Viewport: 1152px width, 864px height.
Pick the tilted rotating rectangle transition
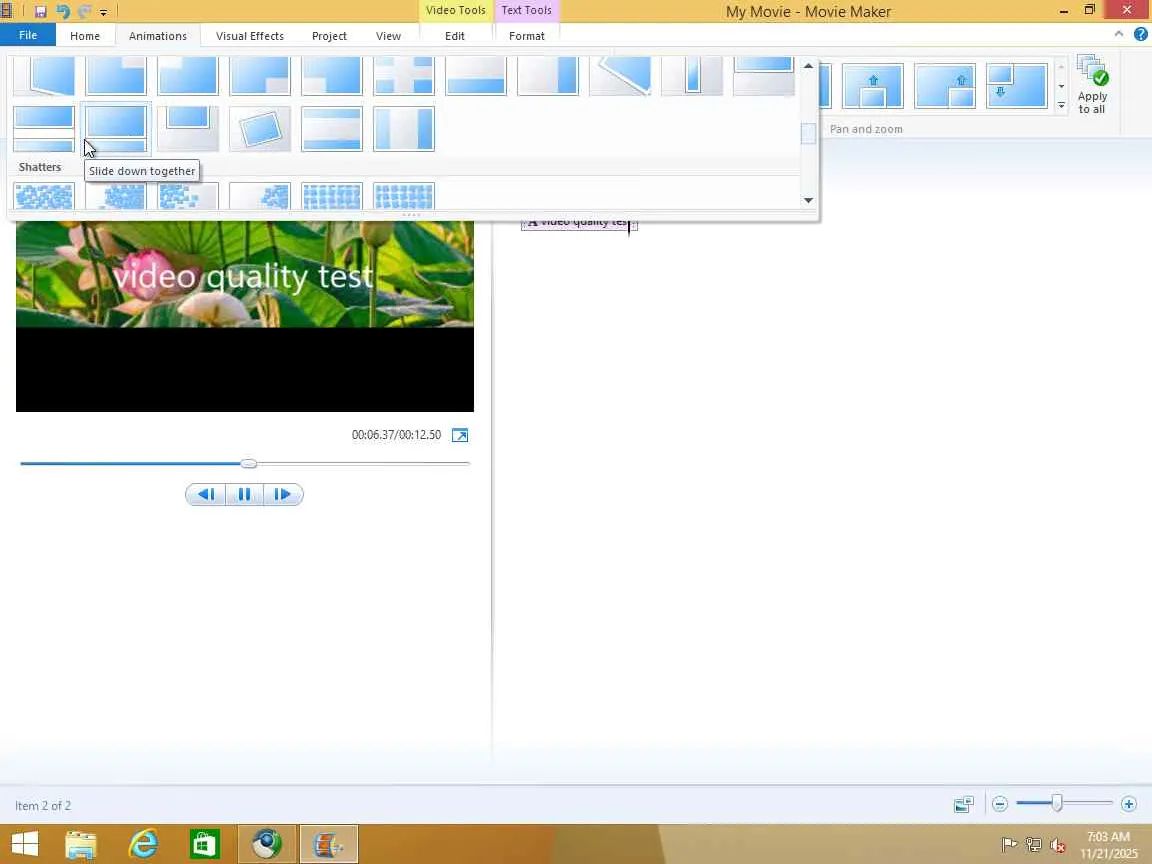pos(260,129)
